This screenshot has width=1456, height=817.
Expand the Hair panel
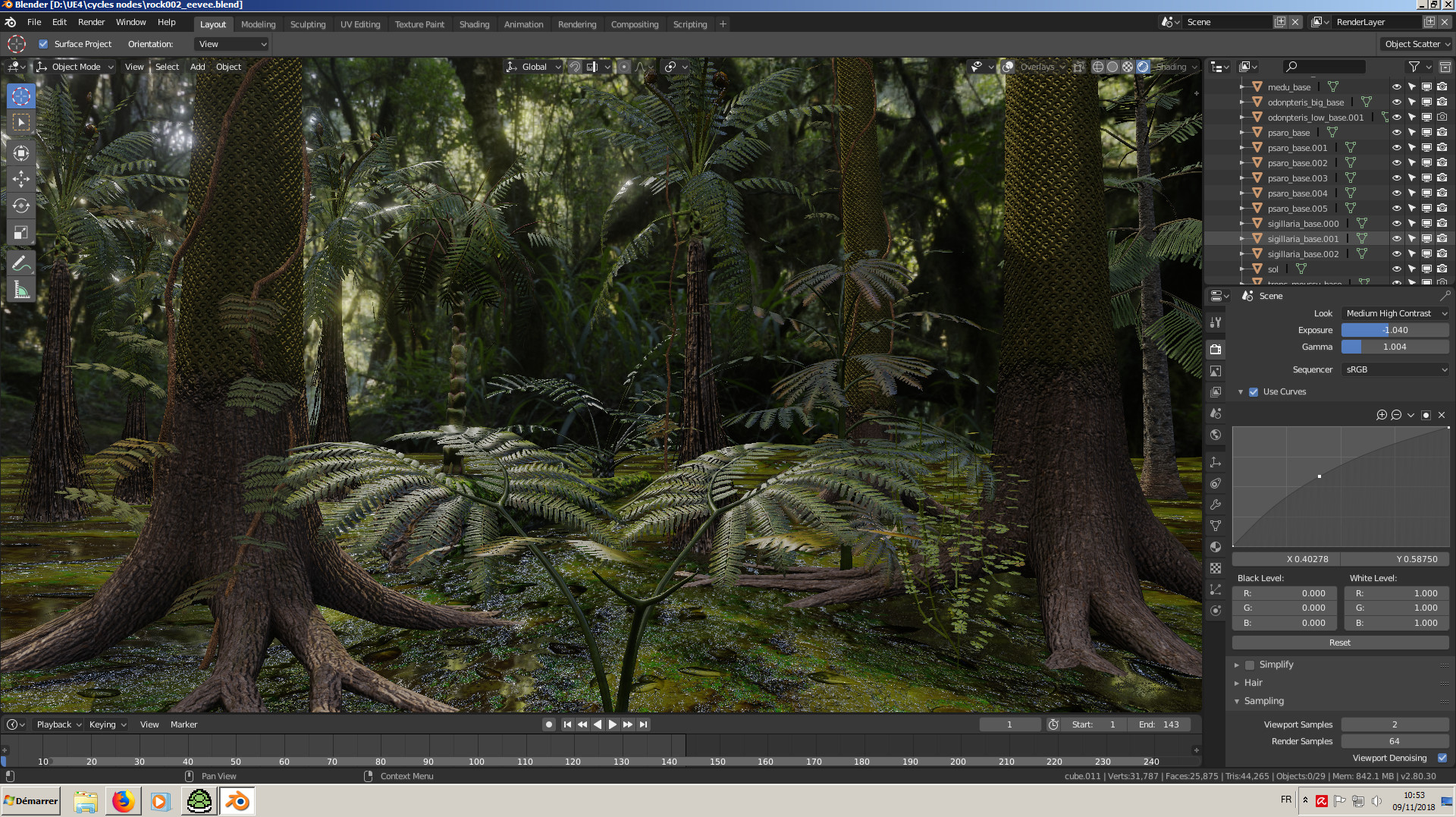(x=1253, y=683)
